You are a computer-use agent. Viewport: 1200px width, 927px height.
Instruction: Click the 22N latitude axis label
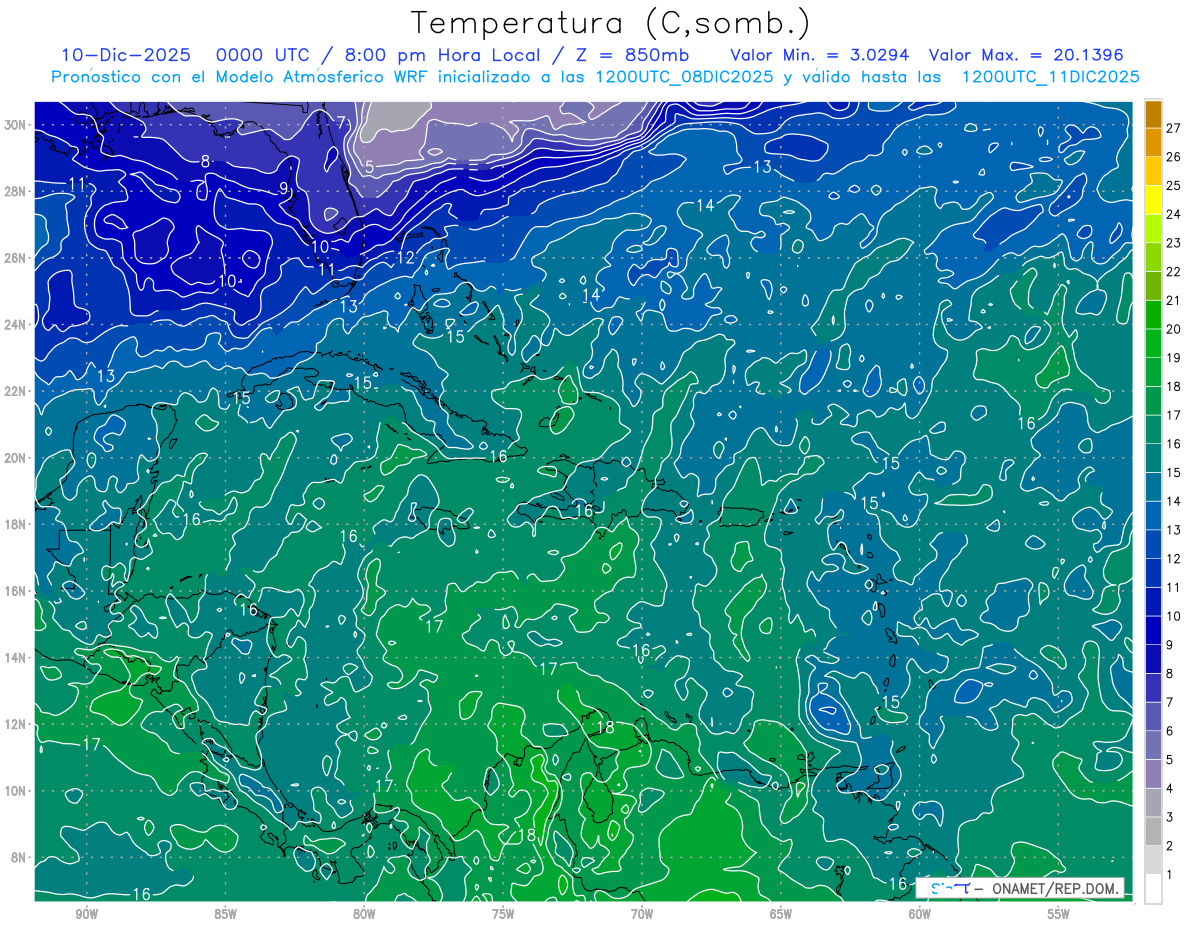pos(17,391)
